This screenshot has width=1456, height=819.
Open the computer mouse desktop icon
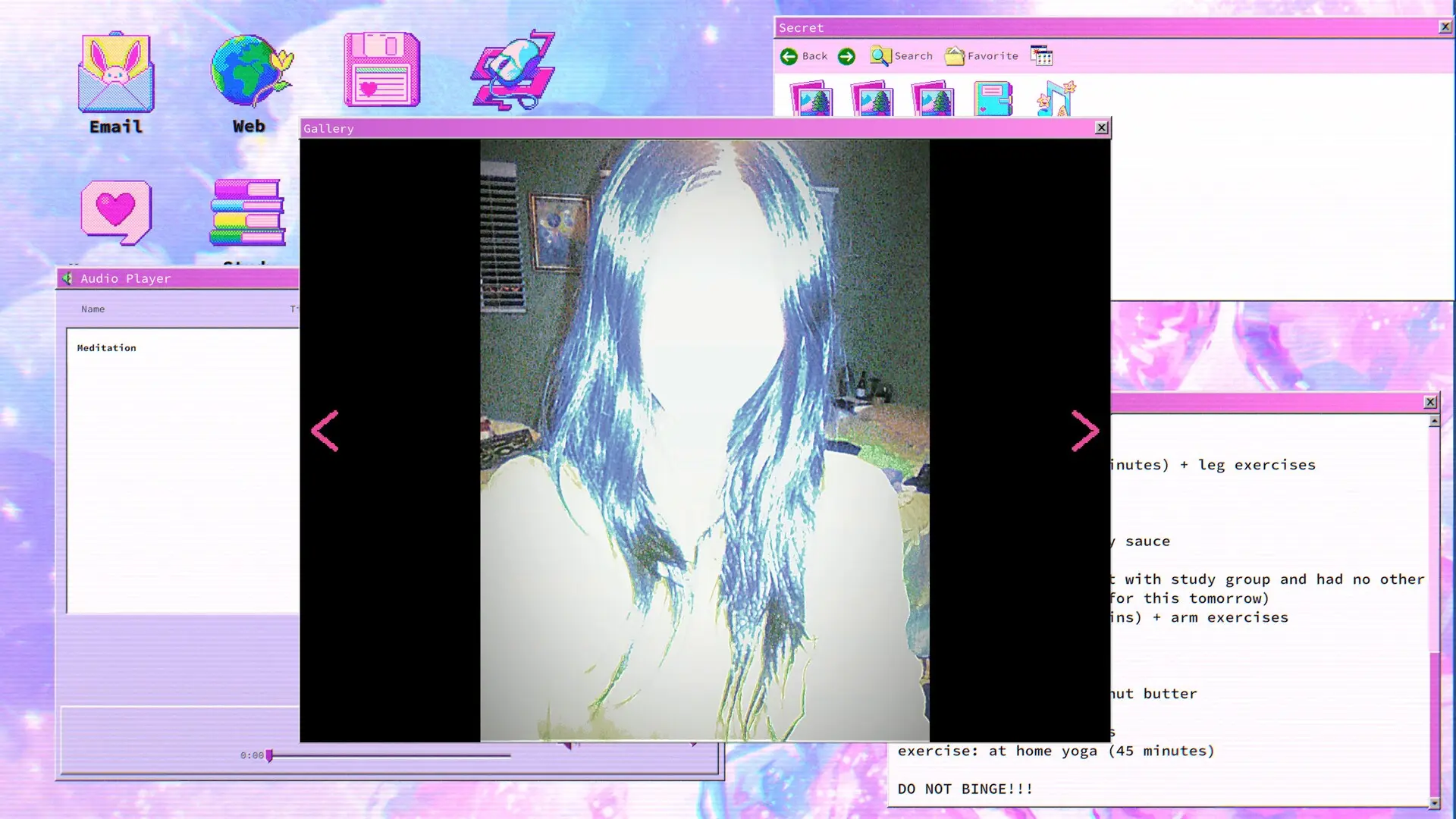click(513, 71)
